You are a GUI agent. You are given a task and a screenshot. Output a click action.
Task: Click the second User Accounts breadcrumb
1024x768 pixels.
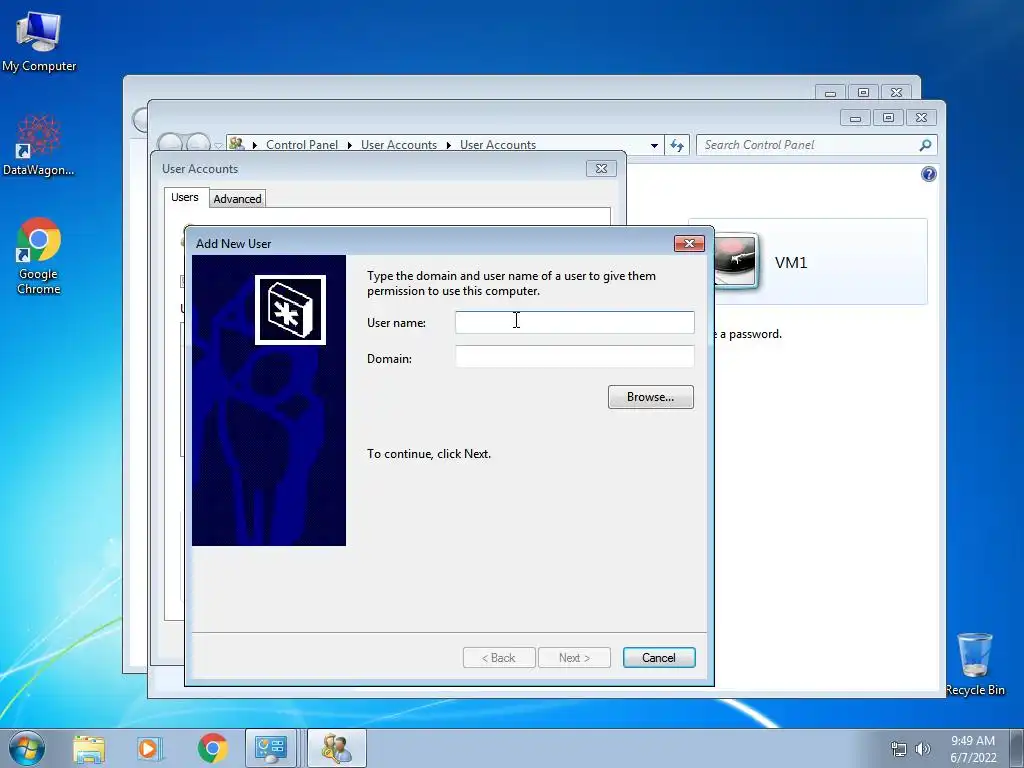point(498,144)
